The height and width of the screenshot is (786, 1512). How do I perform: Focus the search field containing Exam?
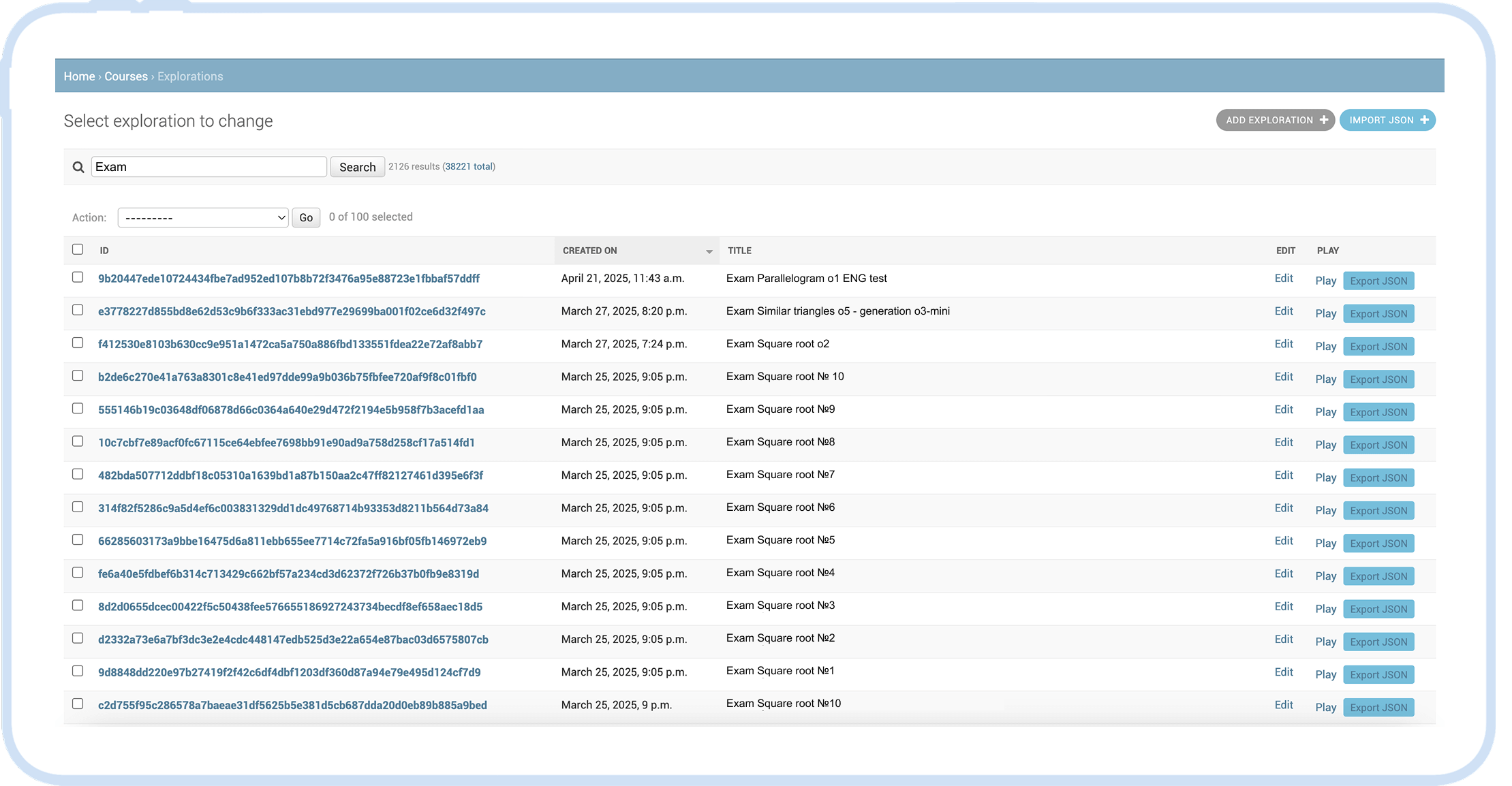click(x=209, y=167)
